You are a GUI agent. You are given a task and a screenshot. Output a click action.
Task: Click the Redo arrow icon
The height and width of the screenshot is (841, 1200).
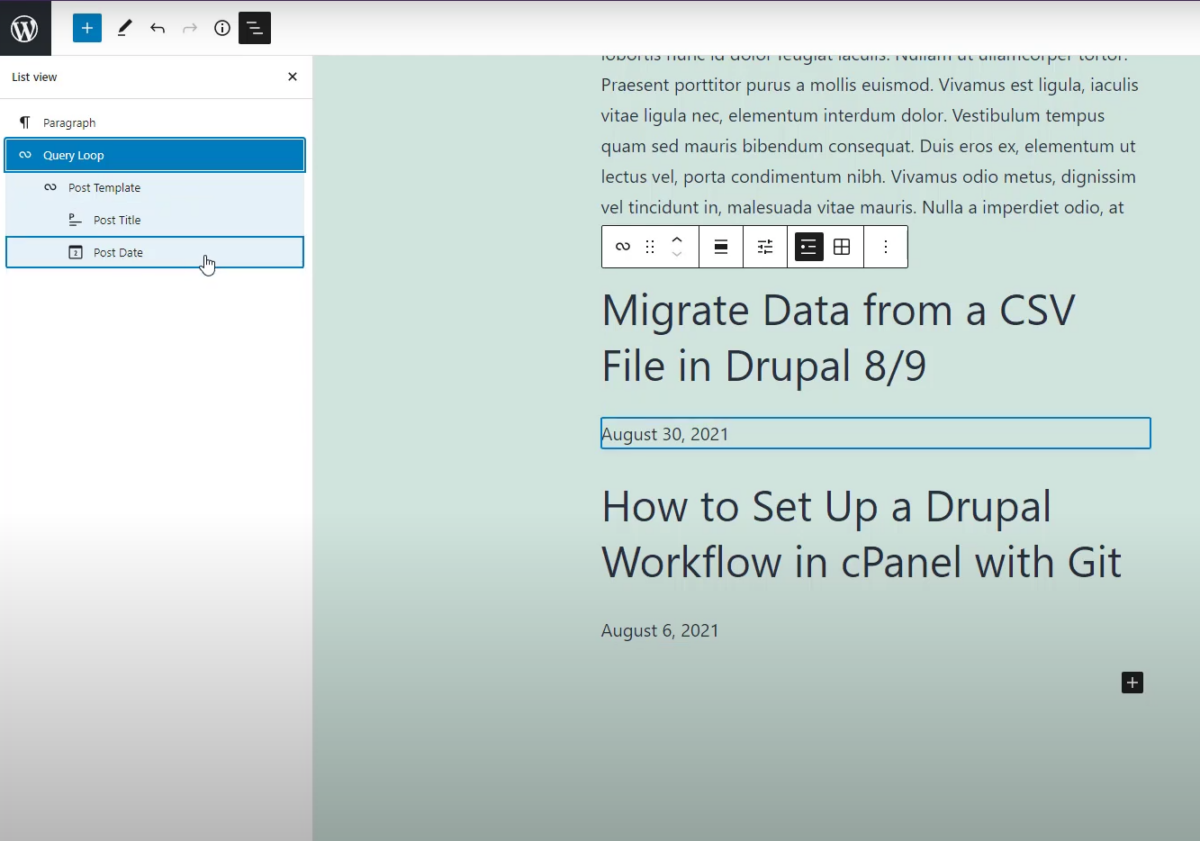(x=190, y=28)
